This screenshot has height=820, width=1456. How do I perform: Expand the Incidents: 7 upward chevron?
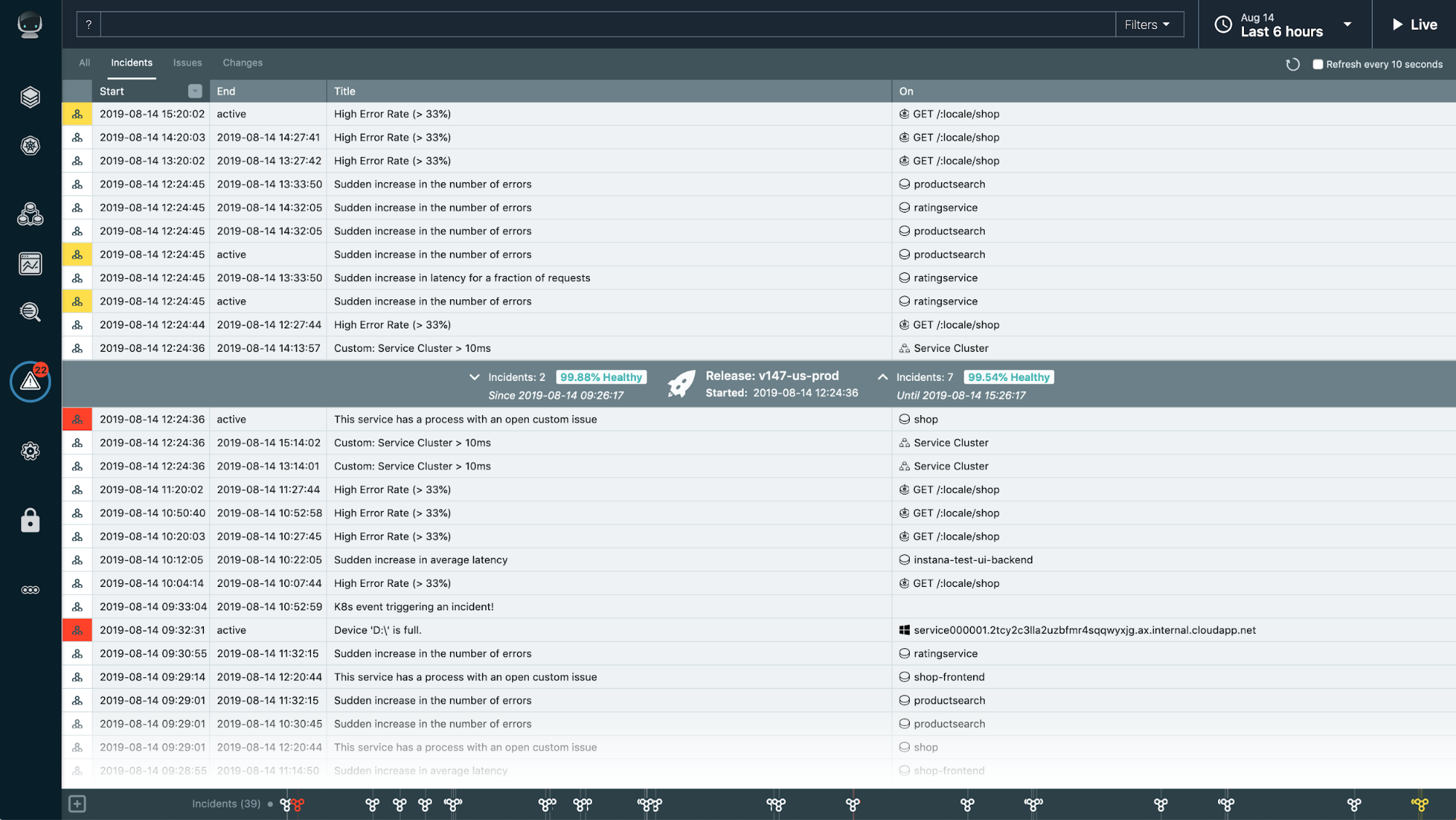point(883,377)
